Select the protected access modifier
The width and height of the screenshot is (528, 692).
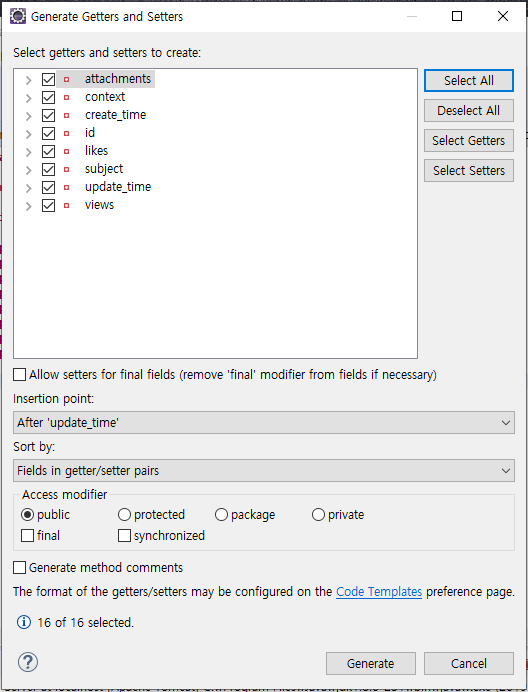click(x=124, y=515)
